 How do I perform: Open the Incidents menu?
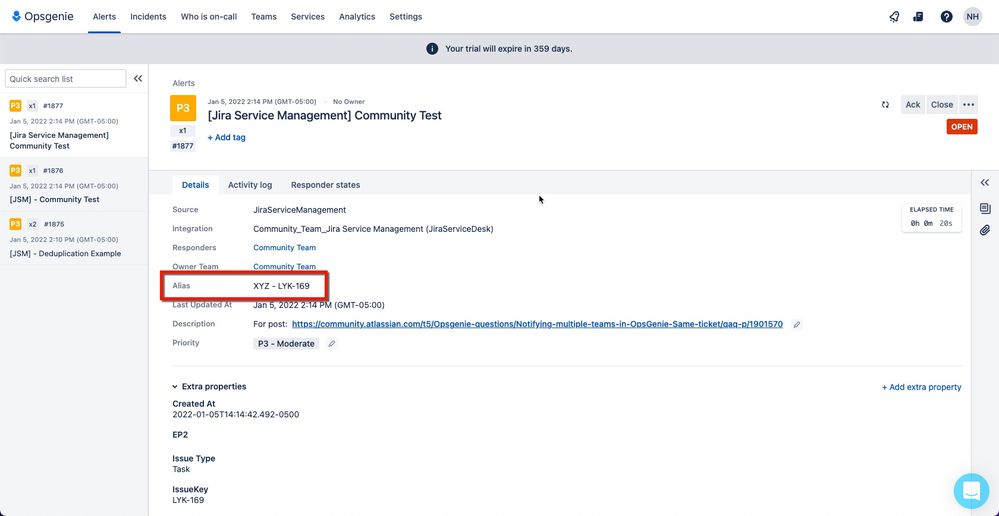148,17
